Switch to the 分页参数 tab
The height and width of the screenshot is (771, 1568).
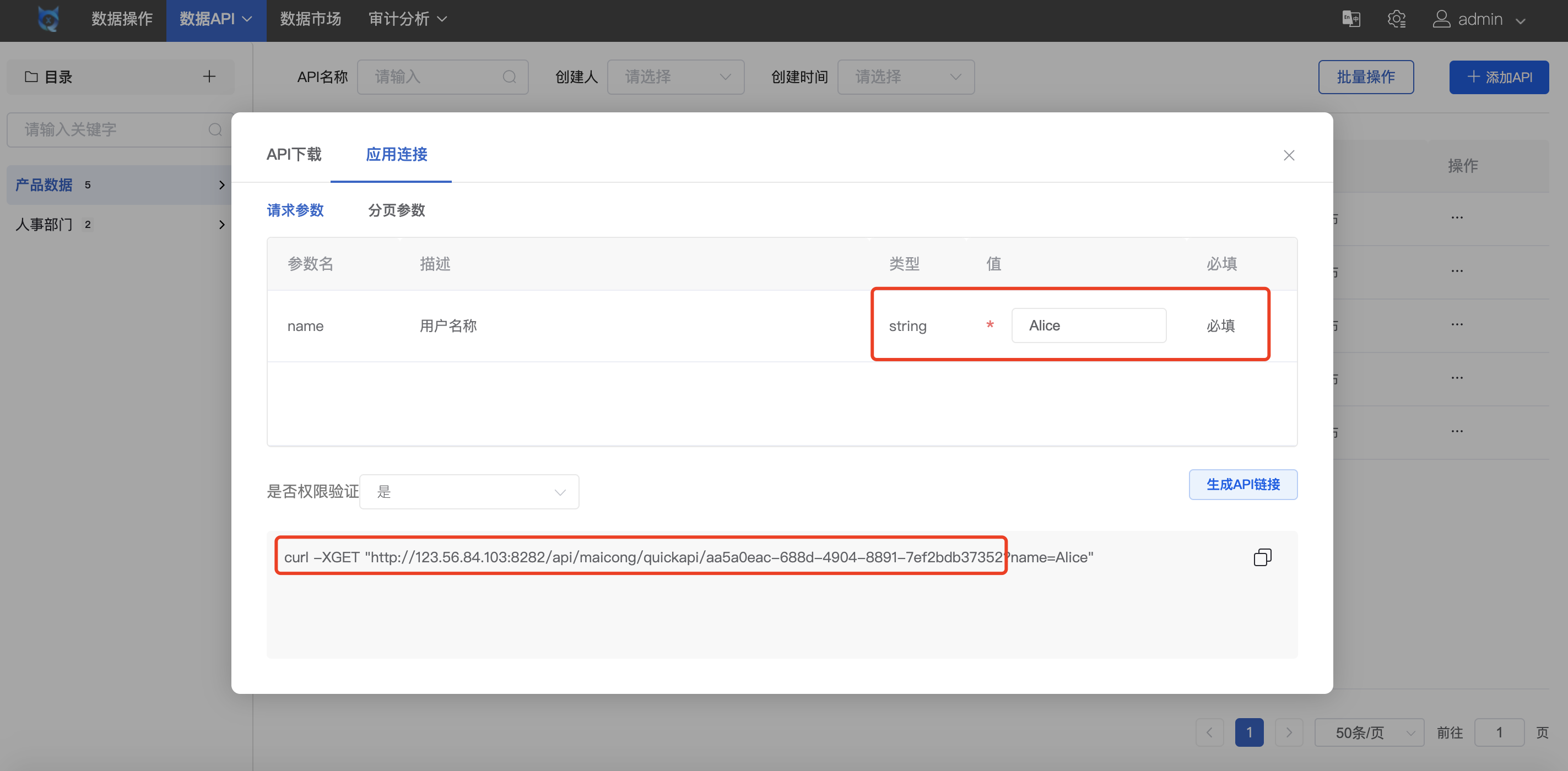[x=396, y=210]
